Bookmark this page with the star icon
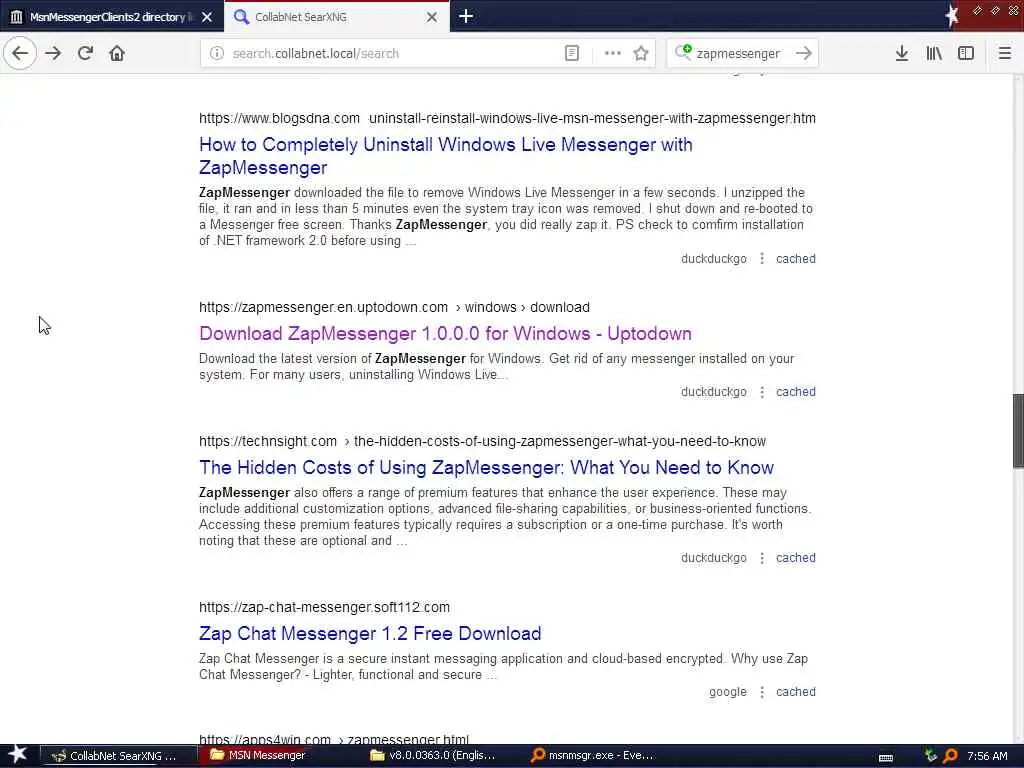1024x768 pixels. (x=641, y=53)
